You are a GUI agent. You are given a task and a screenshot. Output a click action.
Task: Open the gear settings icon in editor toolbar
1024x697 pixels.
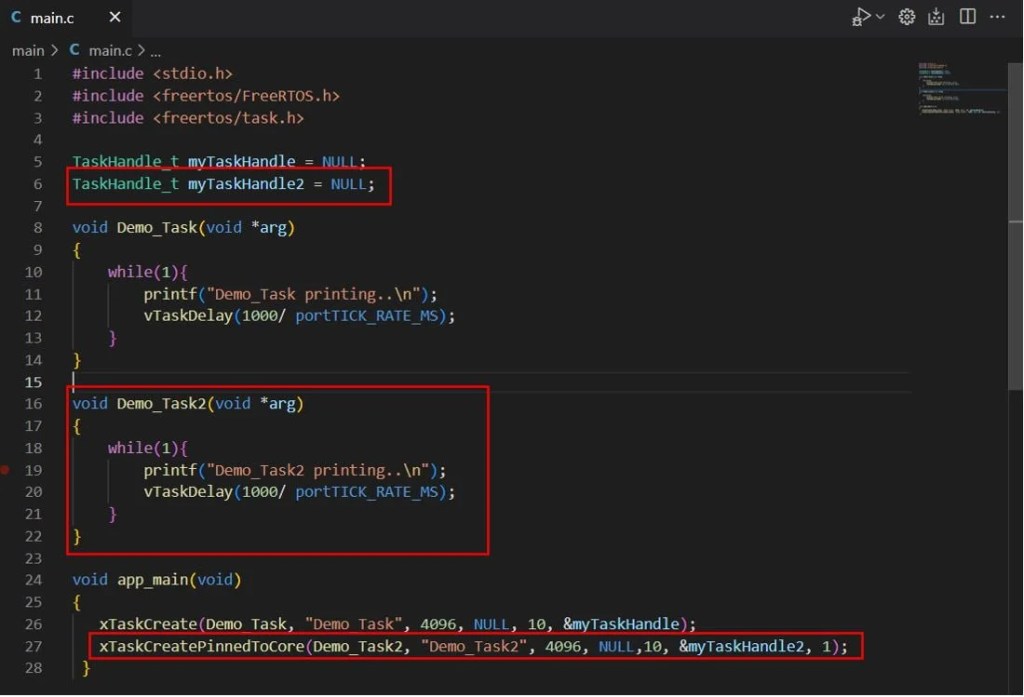point(906,17)
